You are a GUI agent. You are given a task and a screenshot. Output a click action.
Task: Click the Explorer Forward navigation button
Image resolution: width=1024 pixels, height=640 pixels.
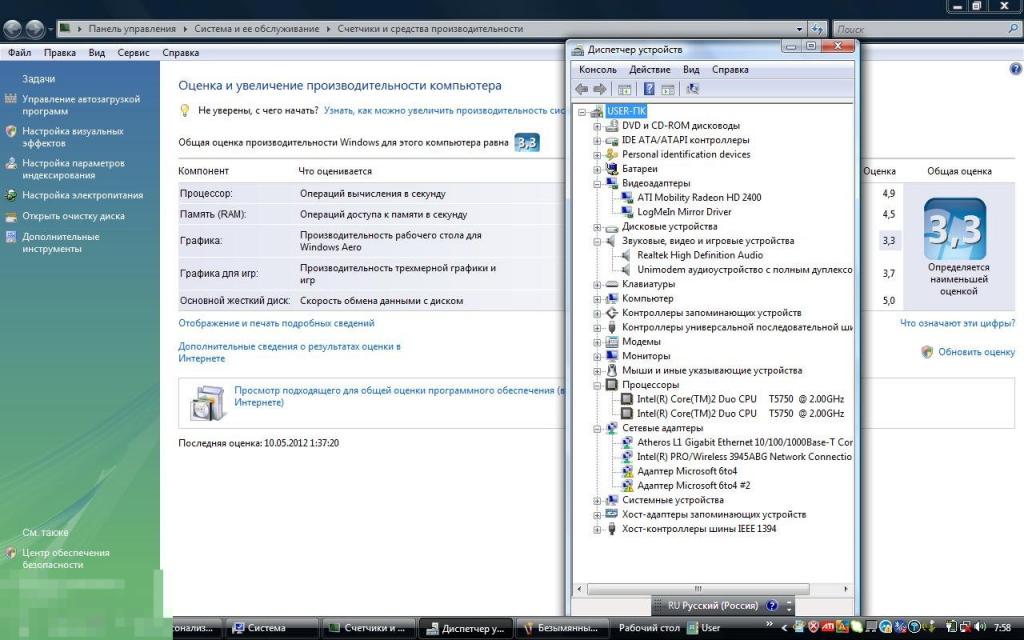coord(35,29)
